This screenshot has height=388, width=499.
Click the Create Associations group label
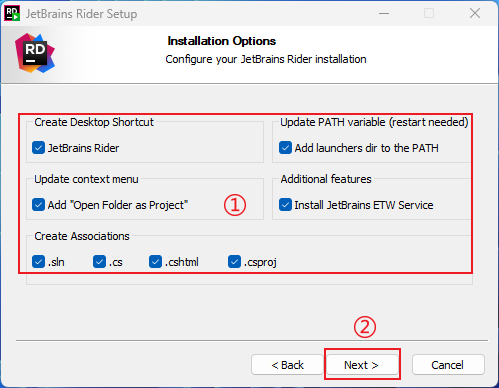click(82, 236)
